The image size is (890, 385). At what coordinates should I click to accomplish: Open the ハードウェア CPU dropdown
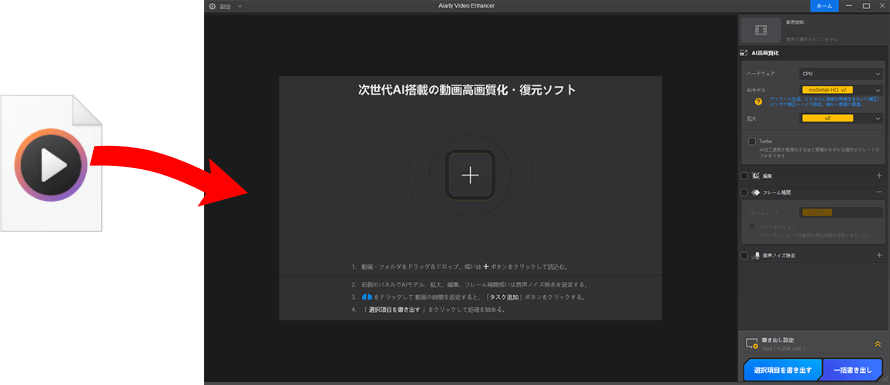[x=841, y=74]
